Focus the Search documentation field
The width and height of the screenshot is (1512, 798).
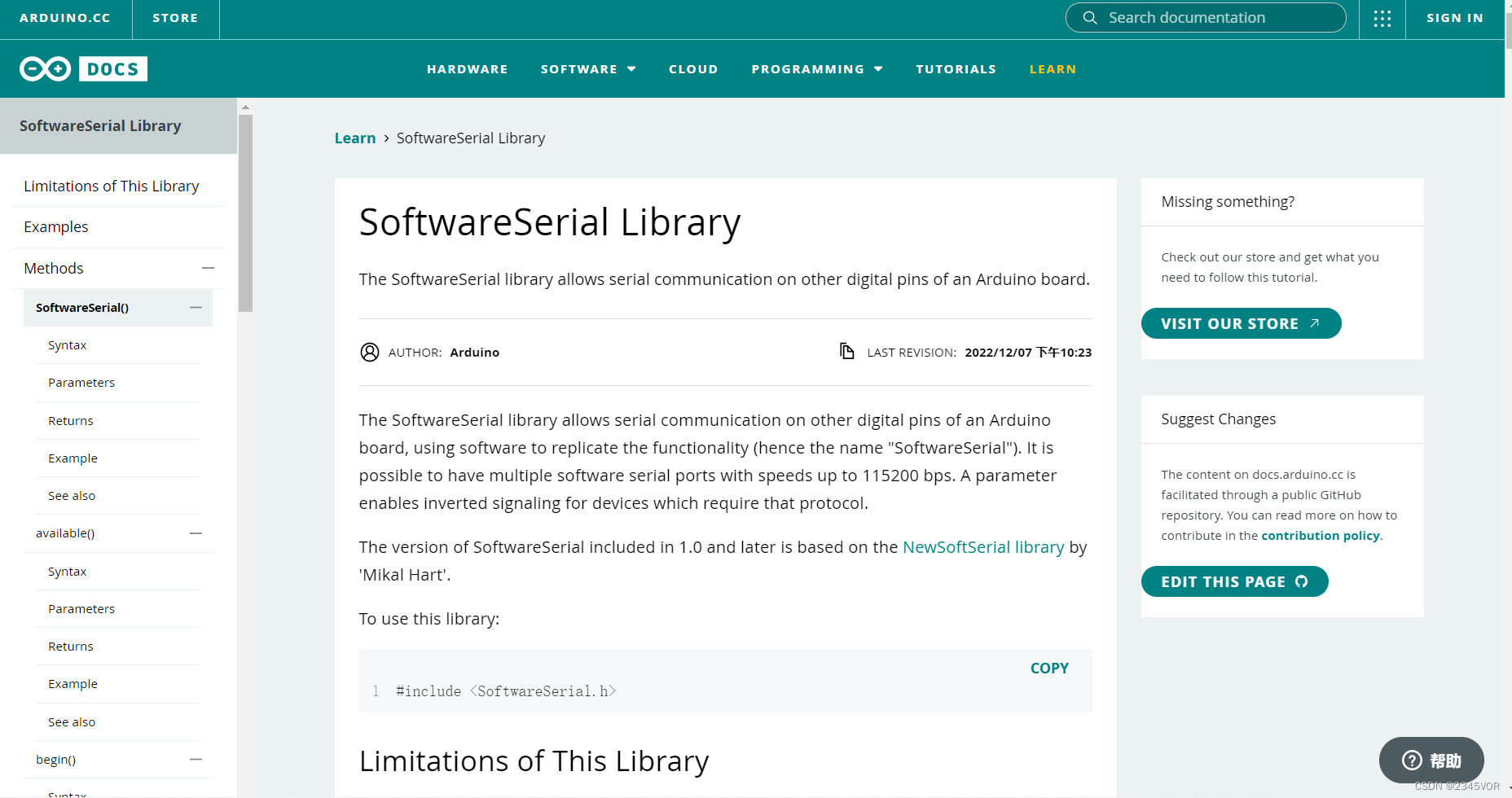pos(1206,18)
